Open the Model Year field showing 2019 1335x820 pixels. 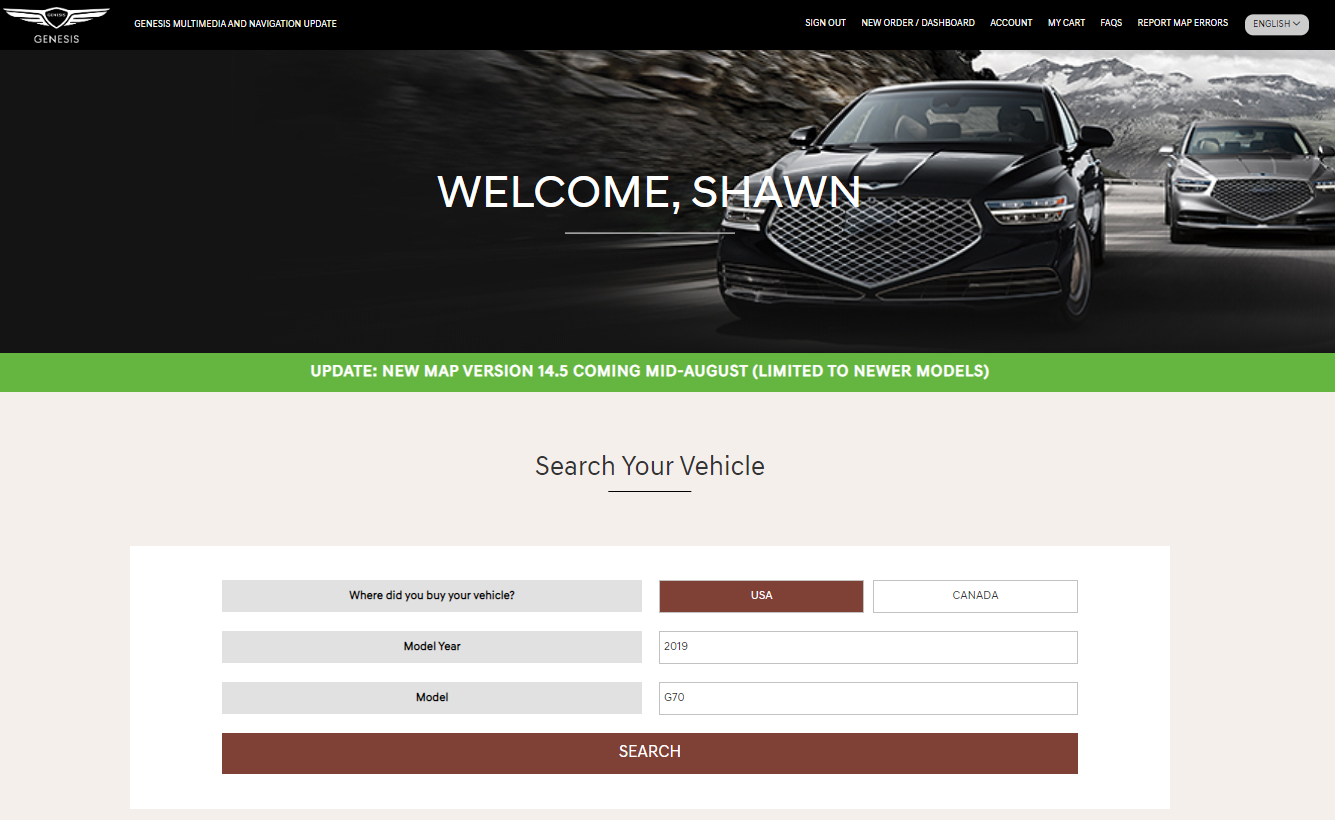pyautogui.click(x=868, y=647)
